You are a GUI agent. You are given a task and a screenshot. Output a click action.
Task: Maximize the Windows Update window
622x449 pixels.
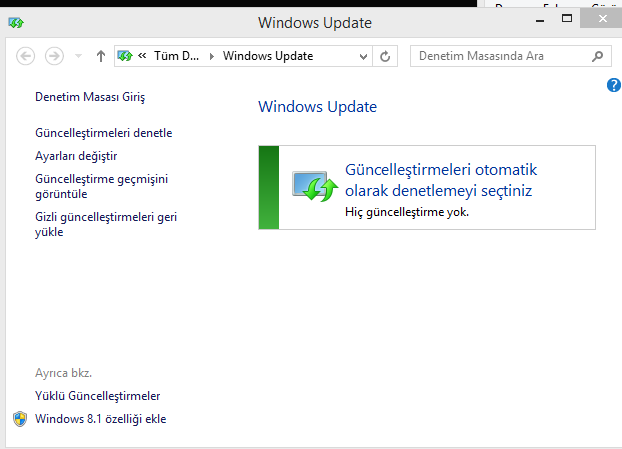567,18
